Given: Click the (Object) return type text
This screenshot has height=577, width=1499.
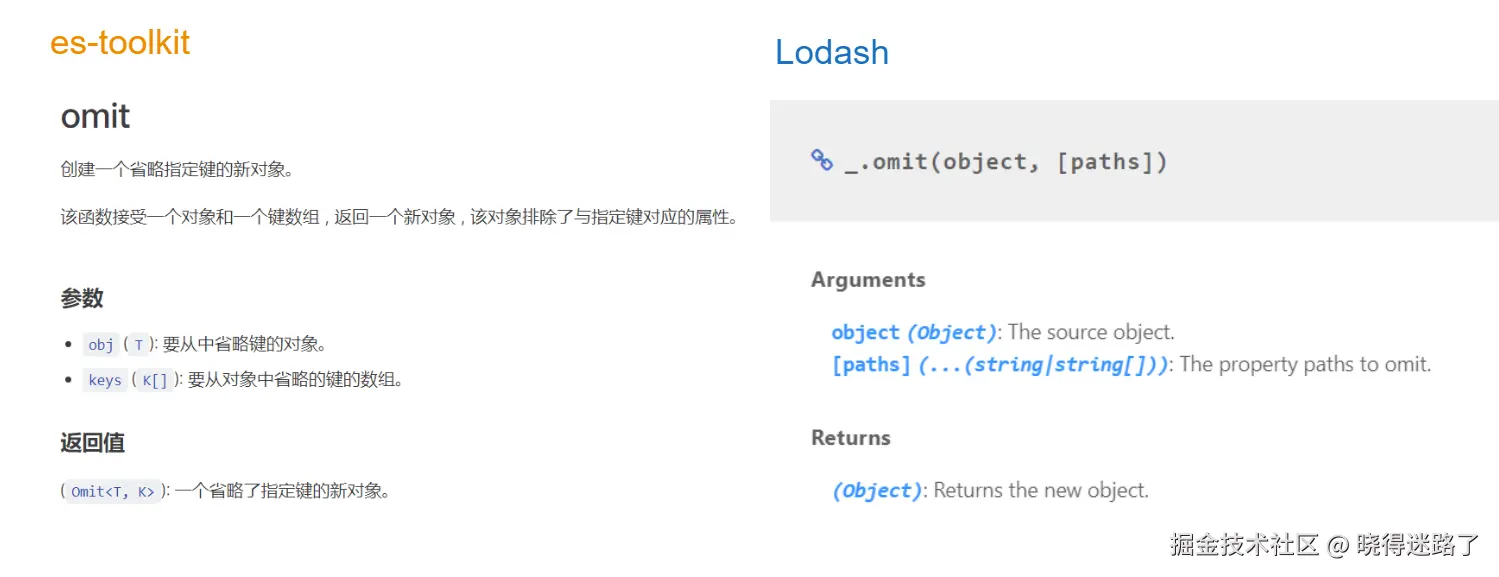Looking at the screenshot, I should click(876, 490).
